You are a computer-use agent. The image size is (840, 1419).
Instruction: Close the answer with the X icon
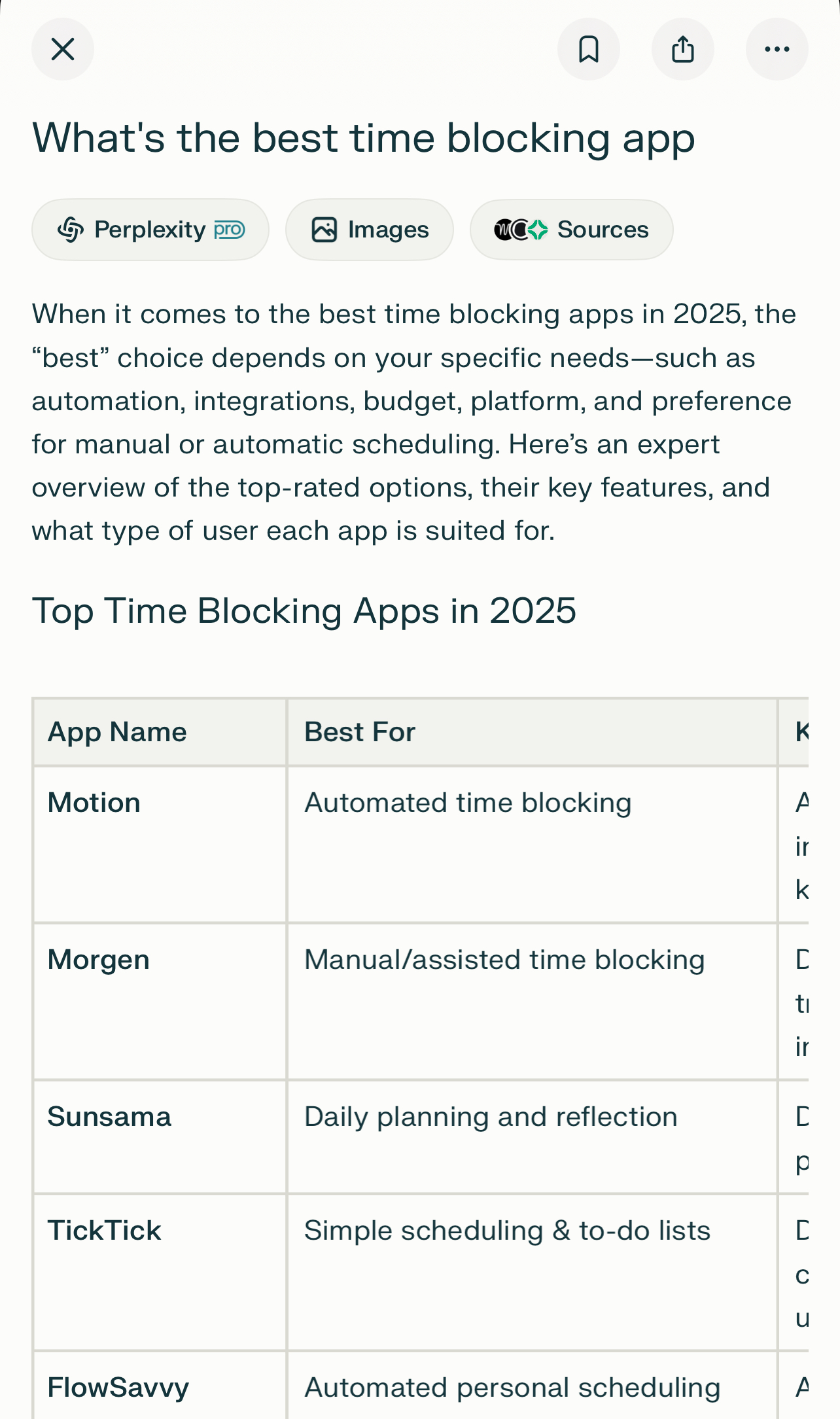(x=63, y=49)
